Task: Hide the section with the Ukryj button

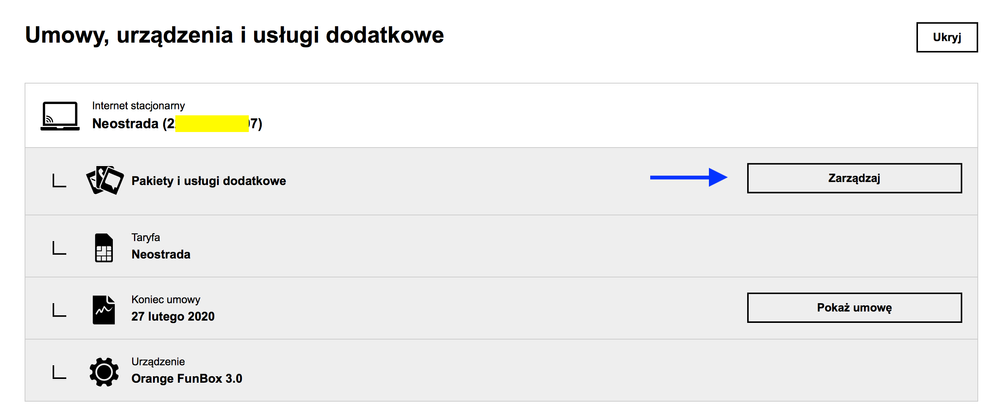Action: click(x=946, y=38)
